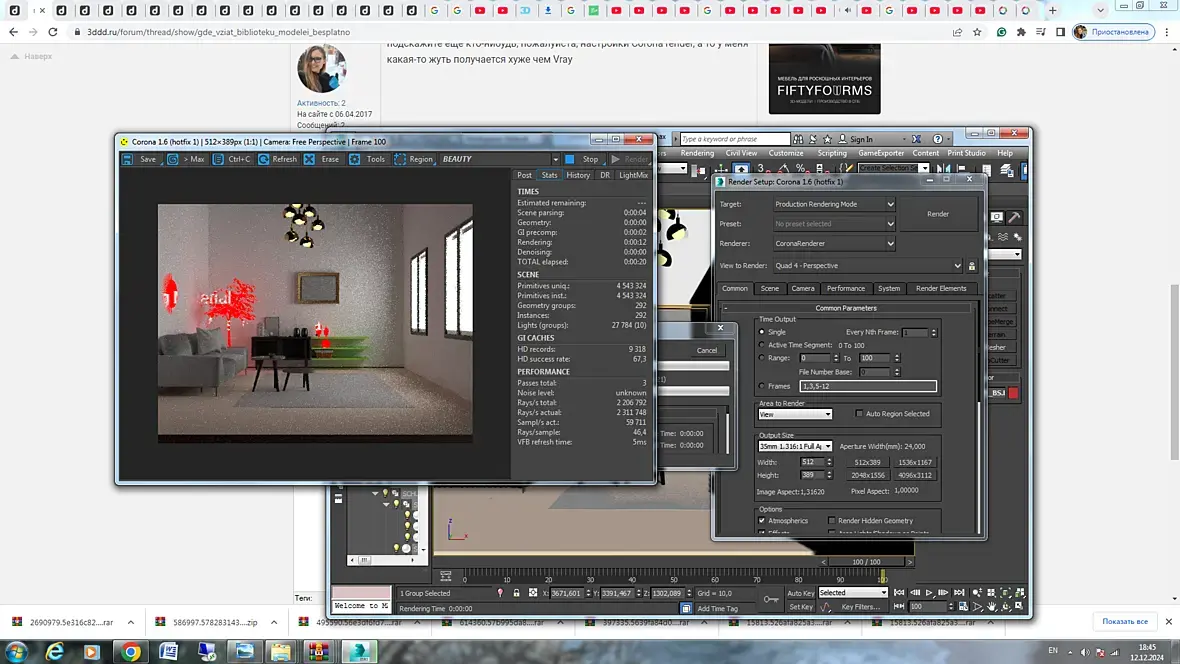The image size is (1180, 664).
Task: Choose 4096x3112 output size preset
Action: point(914,475)
